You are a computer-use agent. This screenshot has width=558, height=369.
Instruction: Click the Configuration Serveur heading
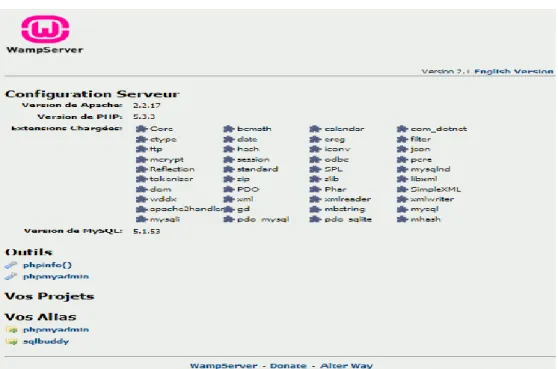[92, 94]
